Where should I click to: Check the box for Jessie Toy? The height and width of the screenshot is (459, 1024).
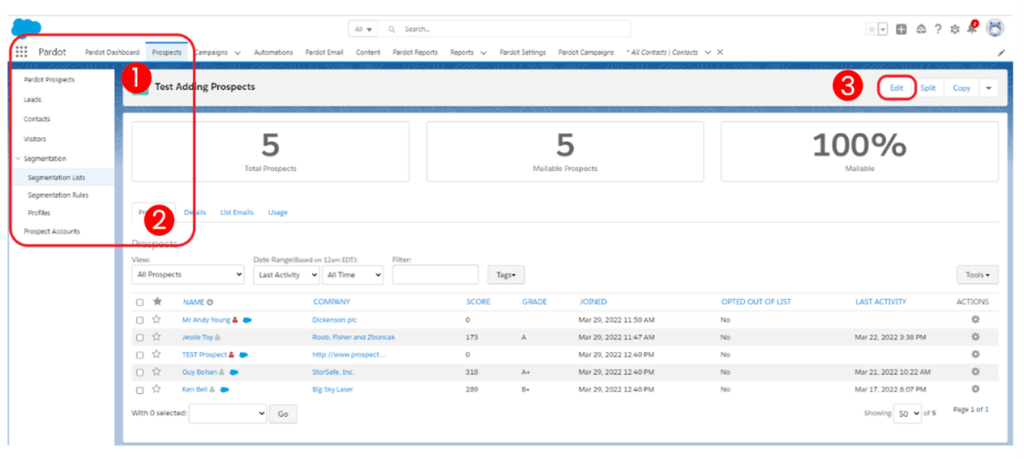(x=140, y=338)
